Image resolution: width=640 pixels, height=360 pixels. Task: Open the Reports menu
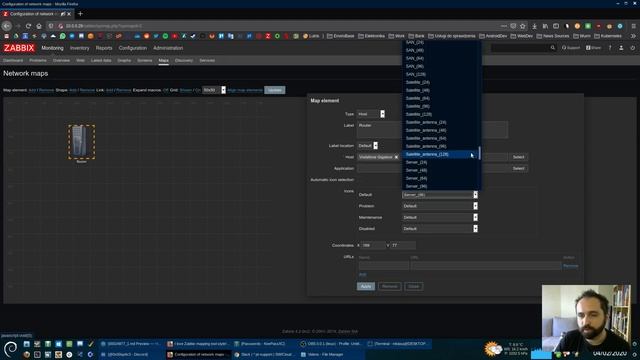coord(104,48)
